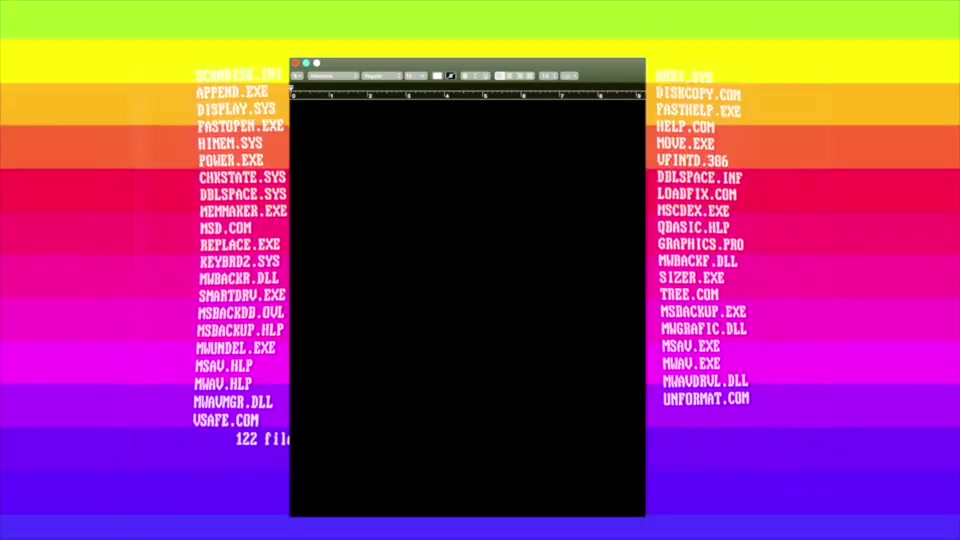Open the font size combo box

click(416, 76)
